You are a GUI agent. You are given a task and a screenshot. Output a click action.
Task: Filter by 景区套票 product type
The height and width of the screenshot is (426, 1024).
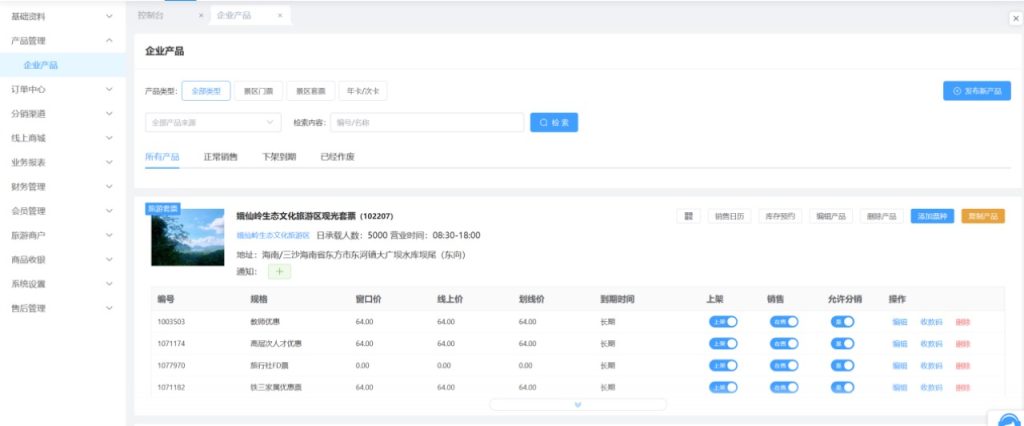(311, 91)
